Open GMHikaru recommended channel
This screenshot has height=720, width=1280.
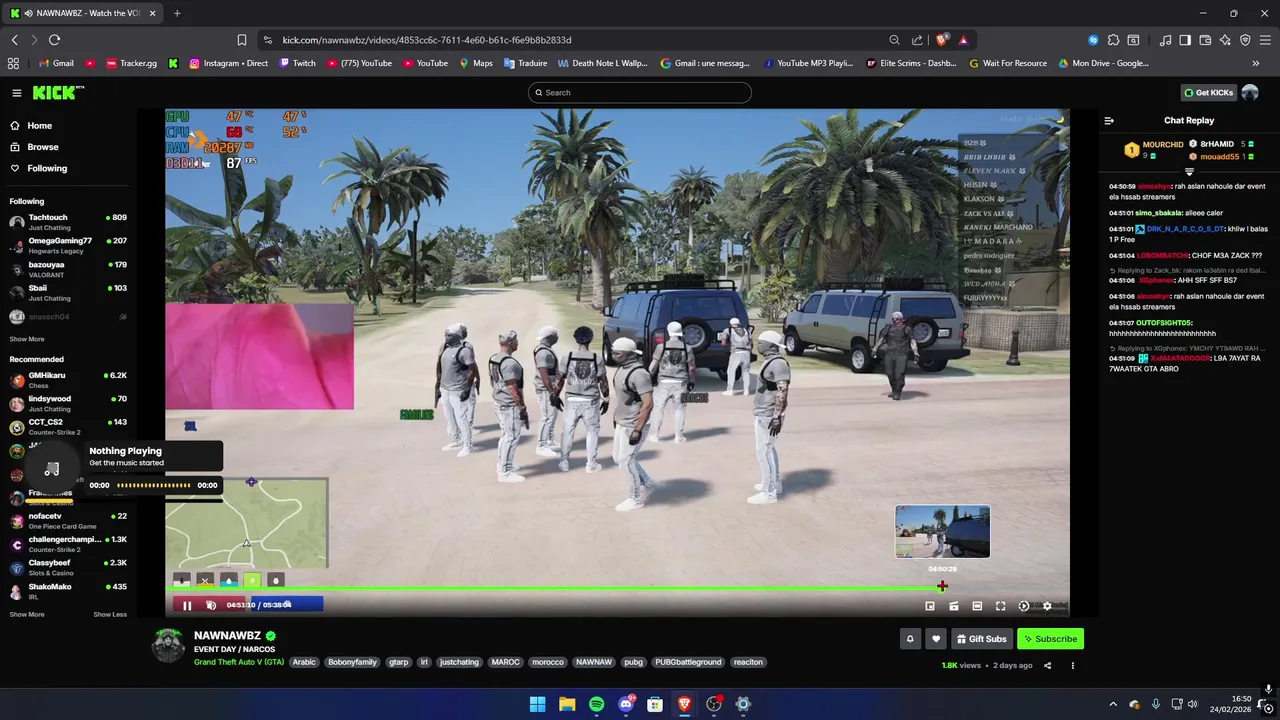pyautogui.click(x=68, y=379)
